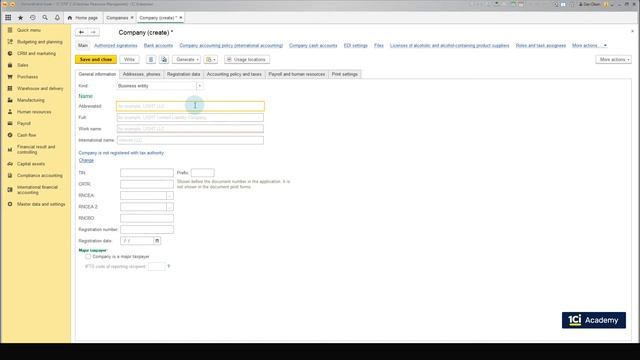
Task: Open Warehouse and delivery section
Action: pos(40,88)
